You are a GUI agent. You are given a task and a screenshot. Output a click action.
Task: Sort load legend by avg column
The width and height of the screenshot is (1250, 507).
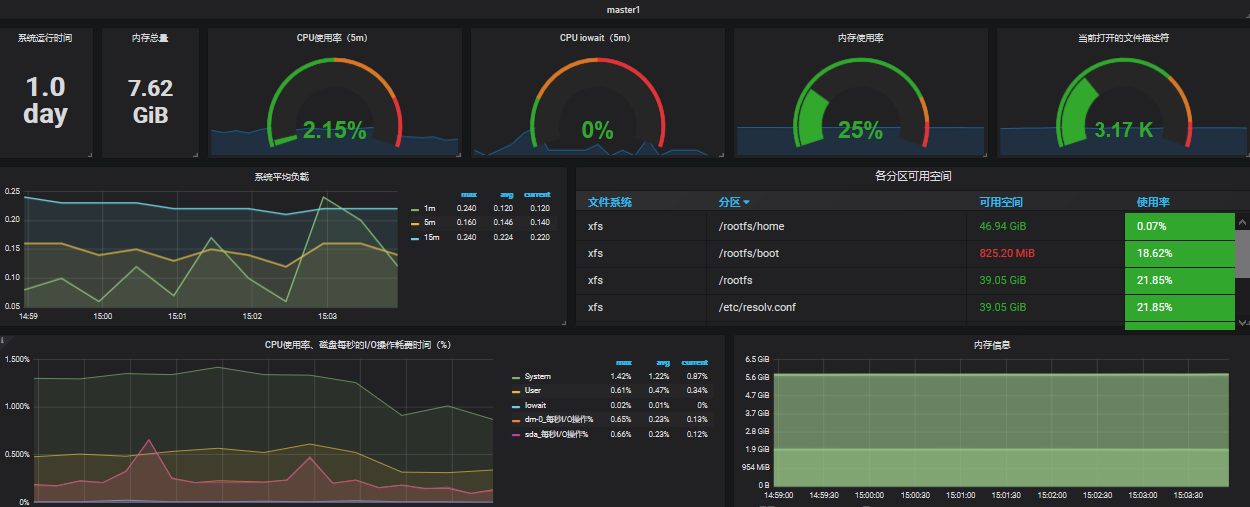point(506,194)
